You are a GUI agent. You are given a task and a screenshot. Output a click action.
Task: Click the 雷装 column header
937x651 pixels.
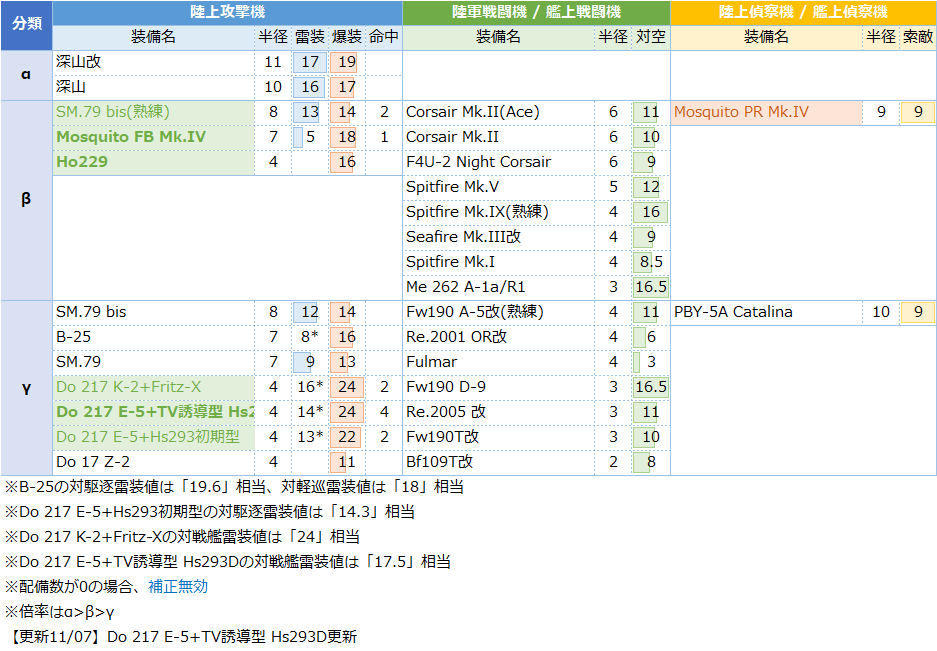click(310, 37)
